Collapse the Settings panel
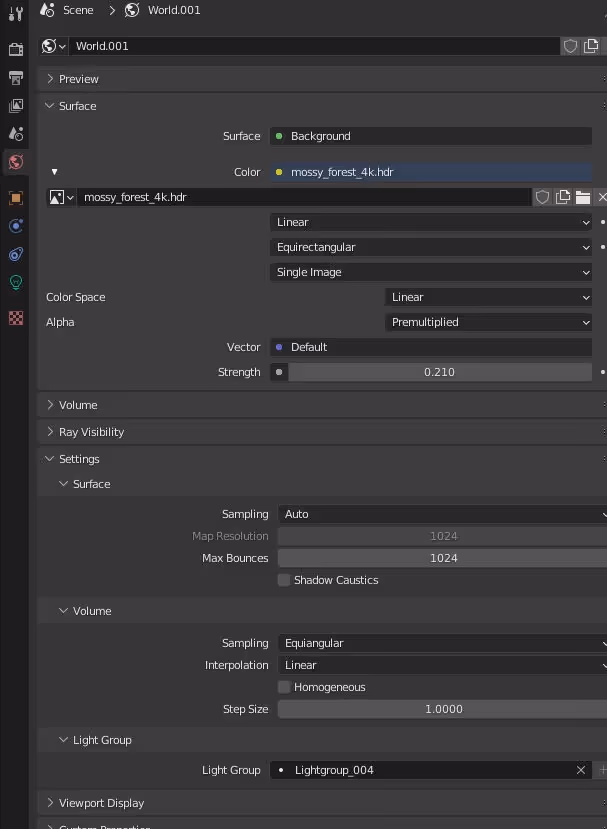Viewport: 607px width, 829px height. point(323,459)
